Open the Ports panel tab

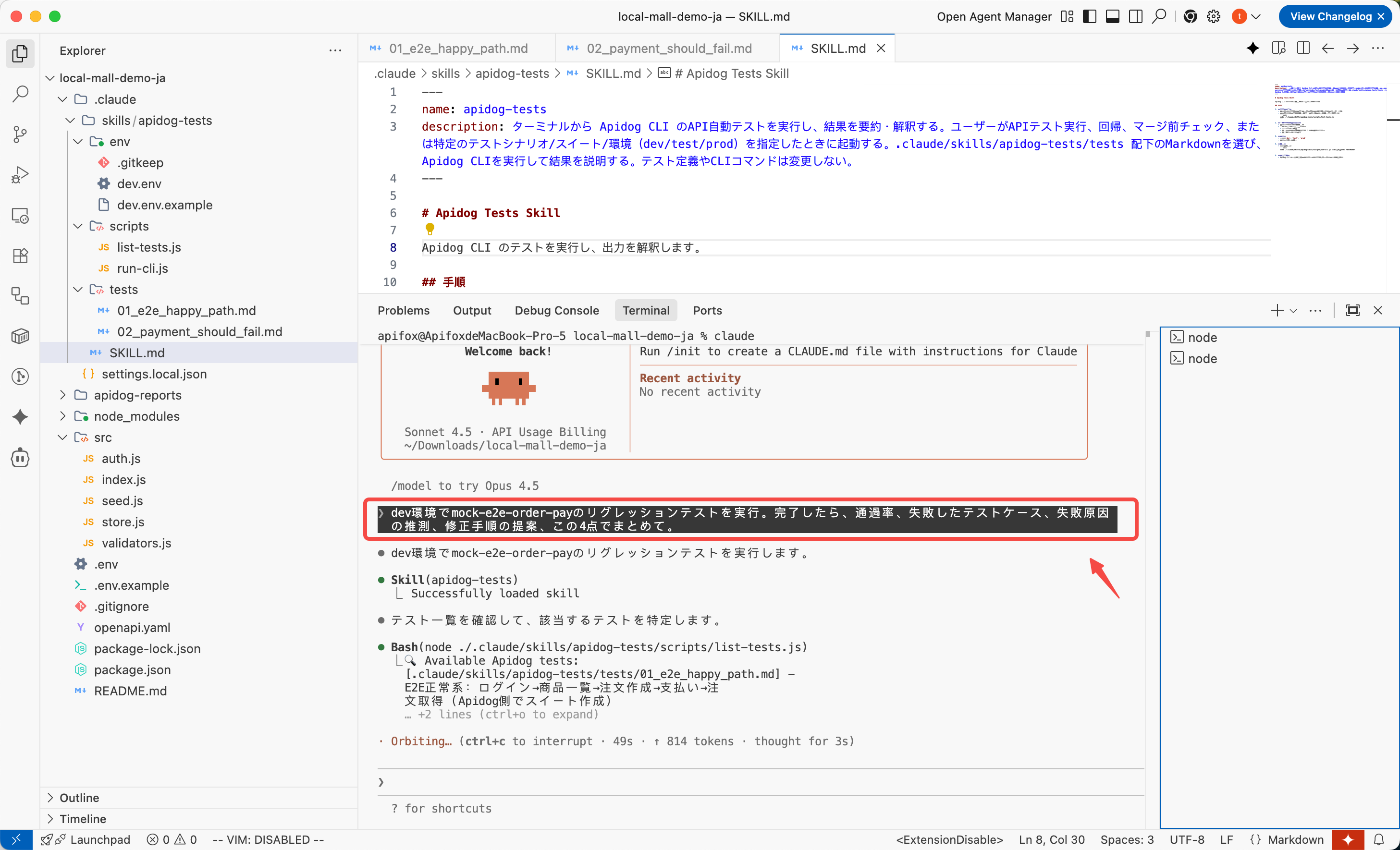(707, 310)
